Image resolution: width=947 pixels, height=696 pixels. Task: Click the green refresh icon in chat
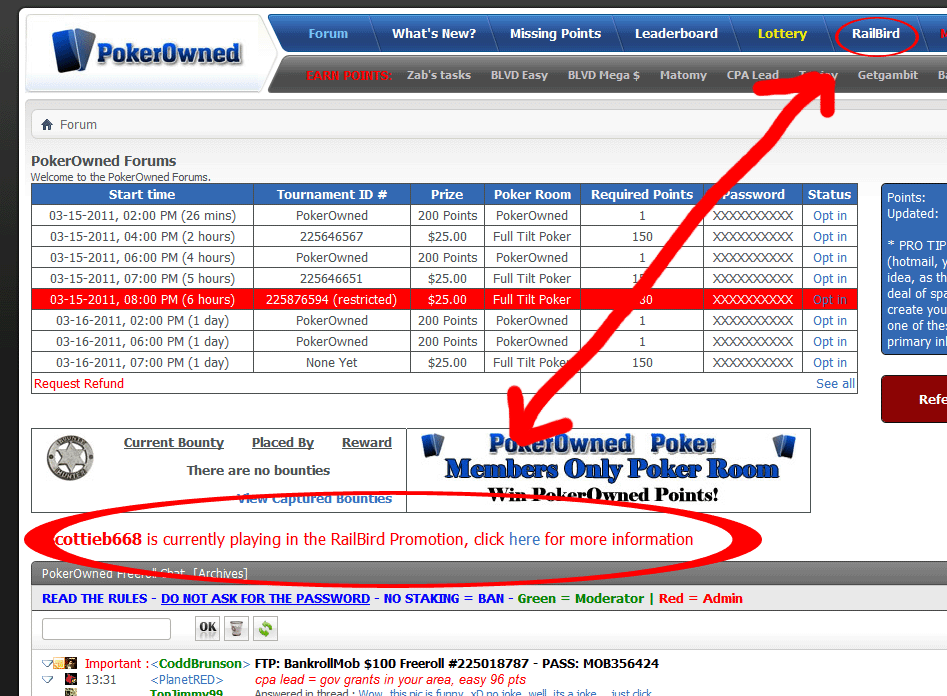[x=265, y=628]
